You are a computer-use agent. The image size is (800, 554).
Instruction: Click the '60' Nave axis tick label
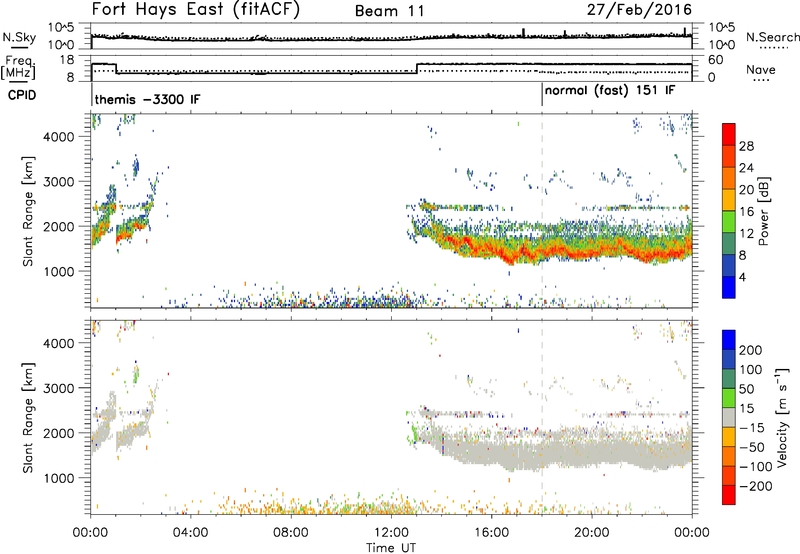point(716,60)
